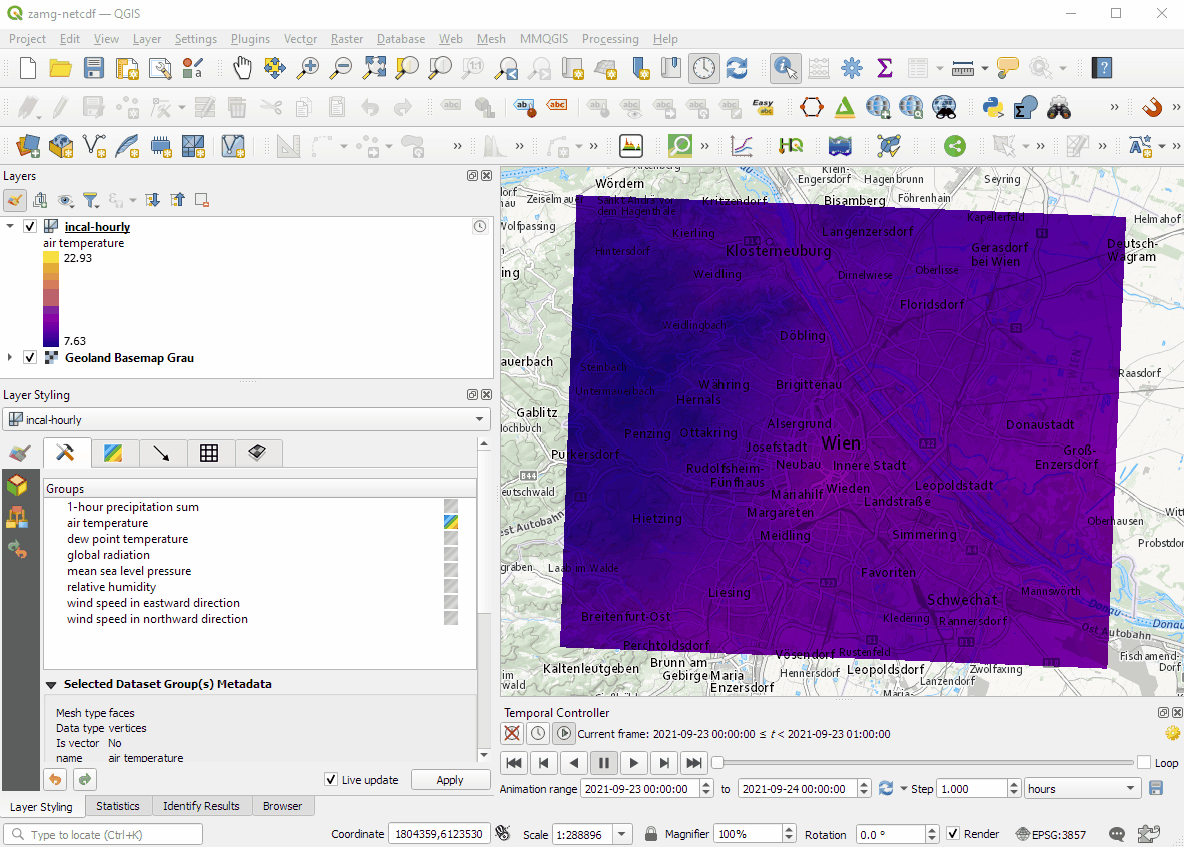
Task: Open the MMQGIS menu
Action: 544,39
